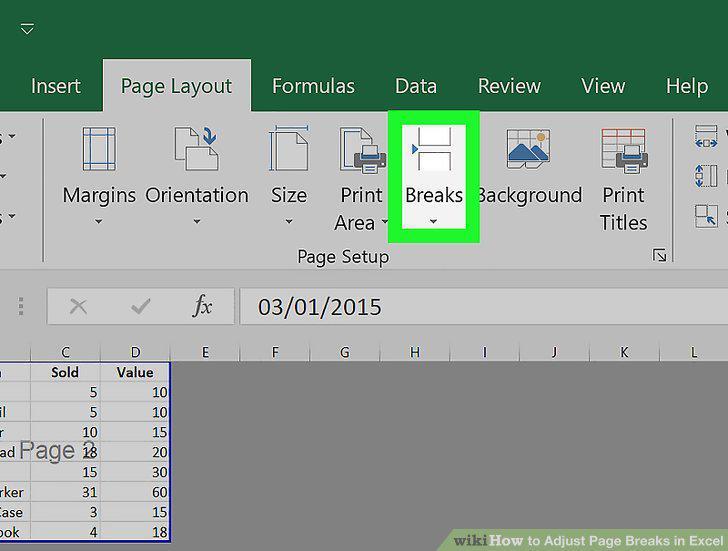Click Value cell containing 20
This screenshot has height=551, width=728.
pos(135,452)
